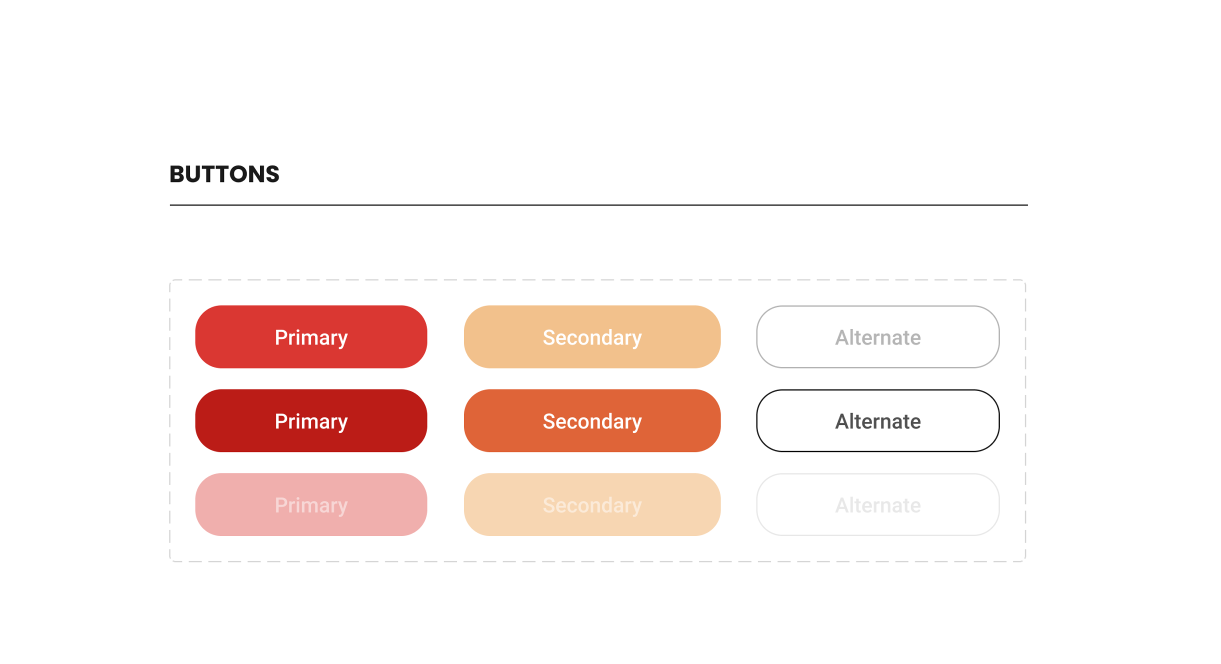Click the BUTTONS section heading
Image resolution: width=1221 pixels, height=664 pixels.
click(224, 174)
